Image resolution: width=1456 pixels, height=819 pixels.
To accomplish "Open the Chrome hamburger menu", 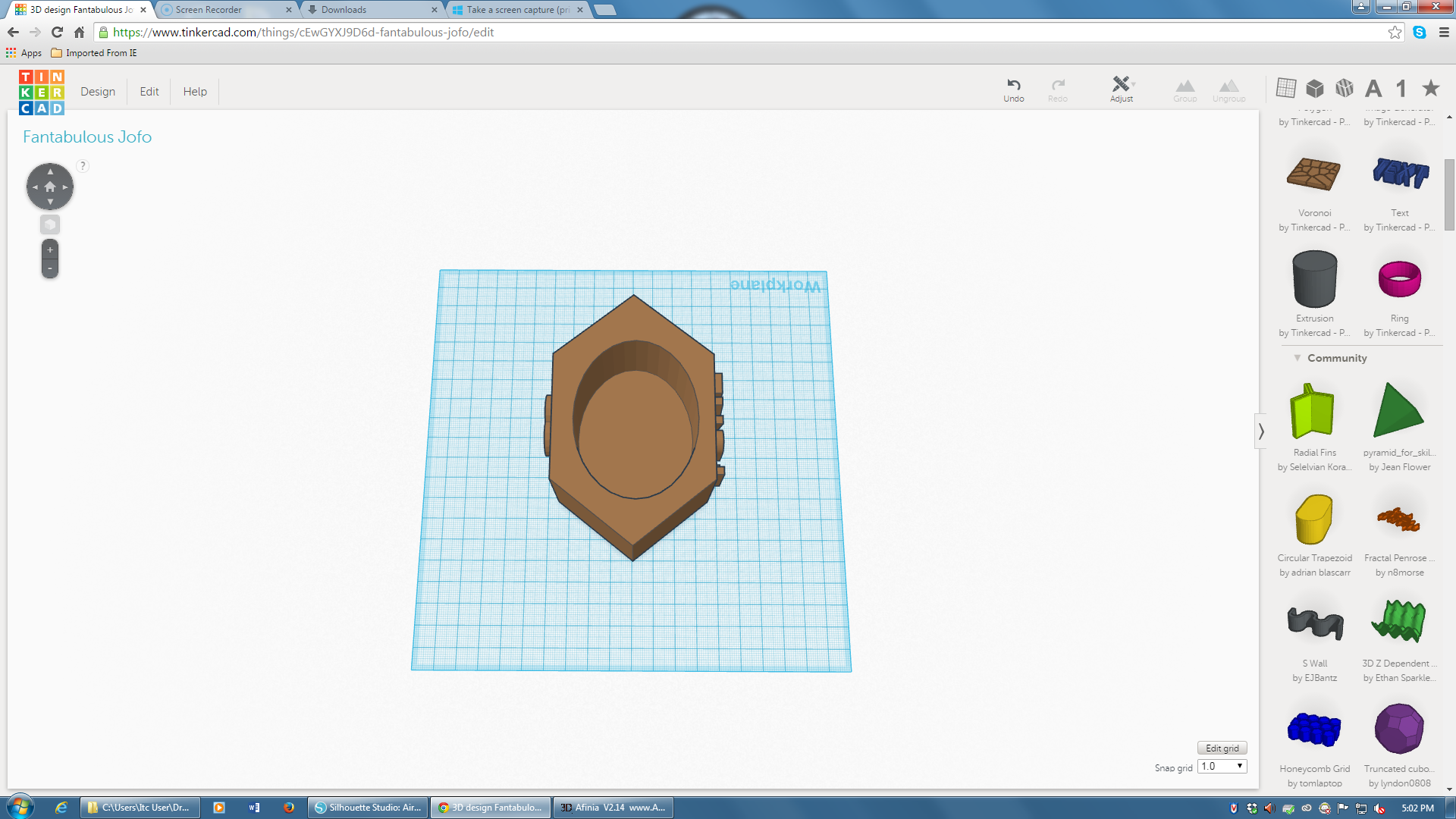I will click(x=1444, y=32).
